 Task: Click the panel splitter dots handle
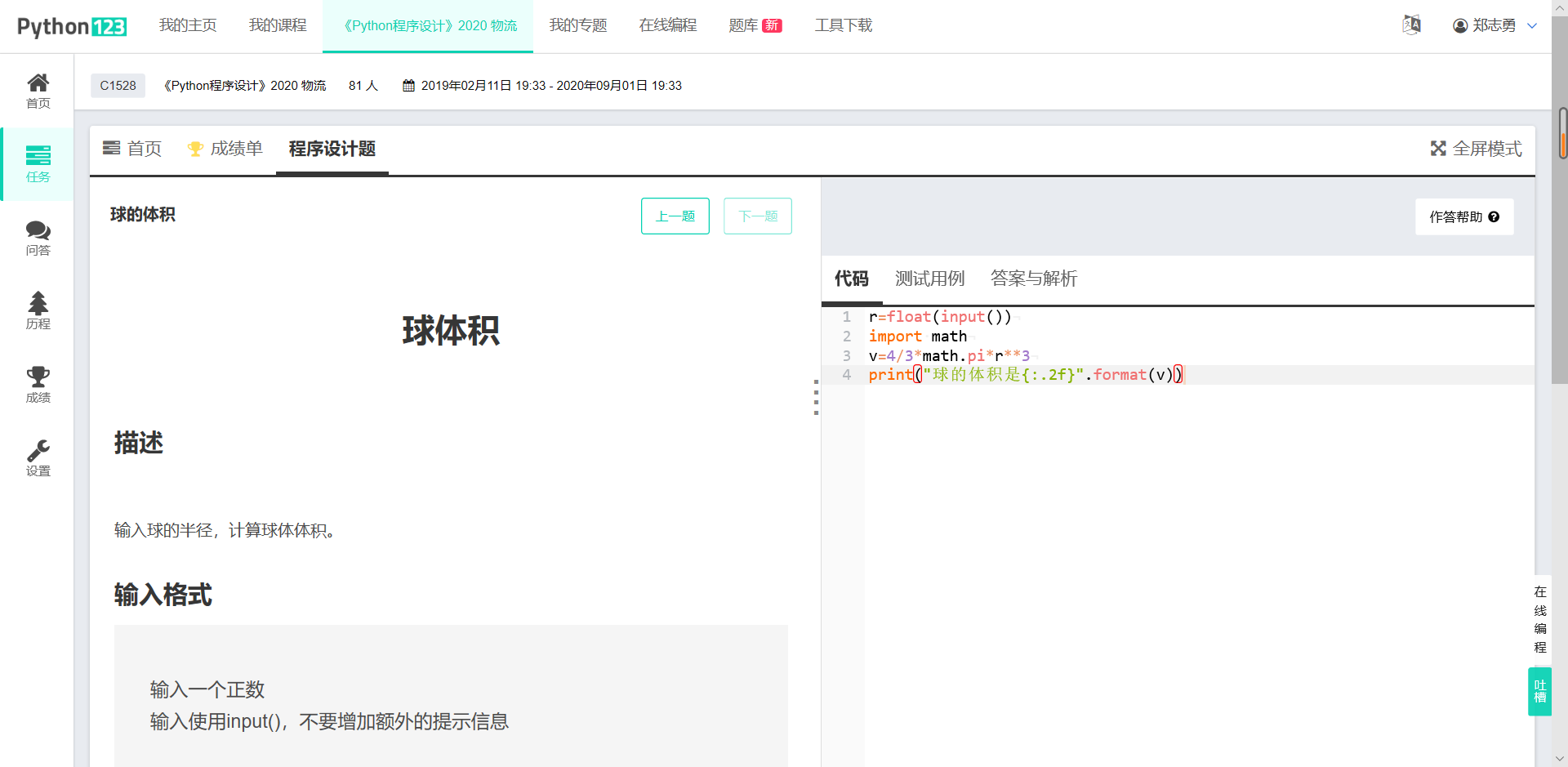coord(816,397)
